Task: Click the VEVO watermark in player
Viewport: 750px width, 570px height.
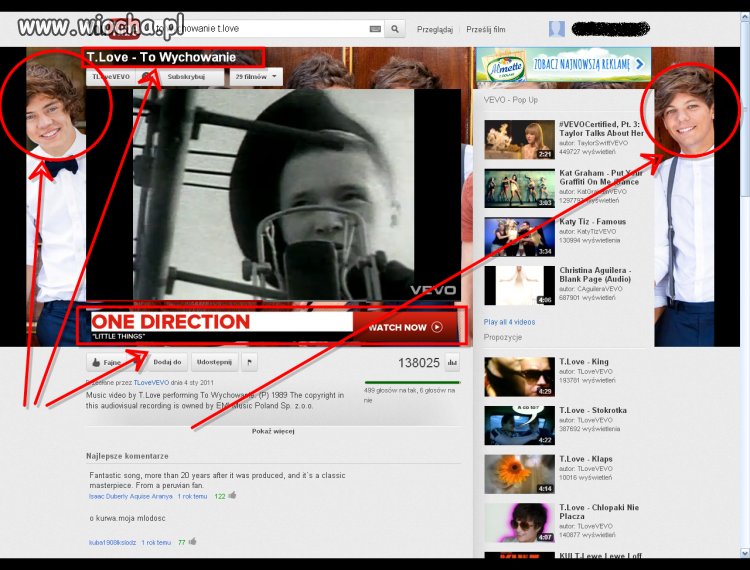Action: click(x=433, y=290)
